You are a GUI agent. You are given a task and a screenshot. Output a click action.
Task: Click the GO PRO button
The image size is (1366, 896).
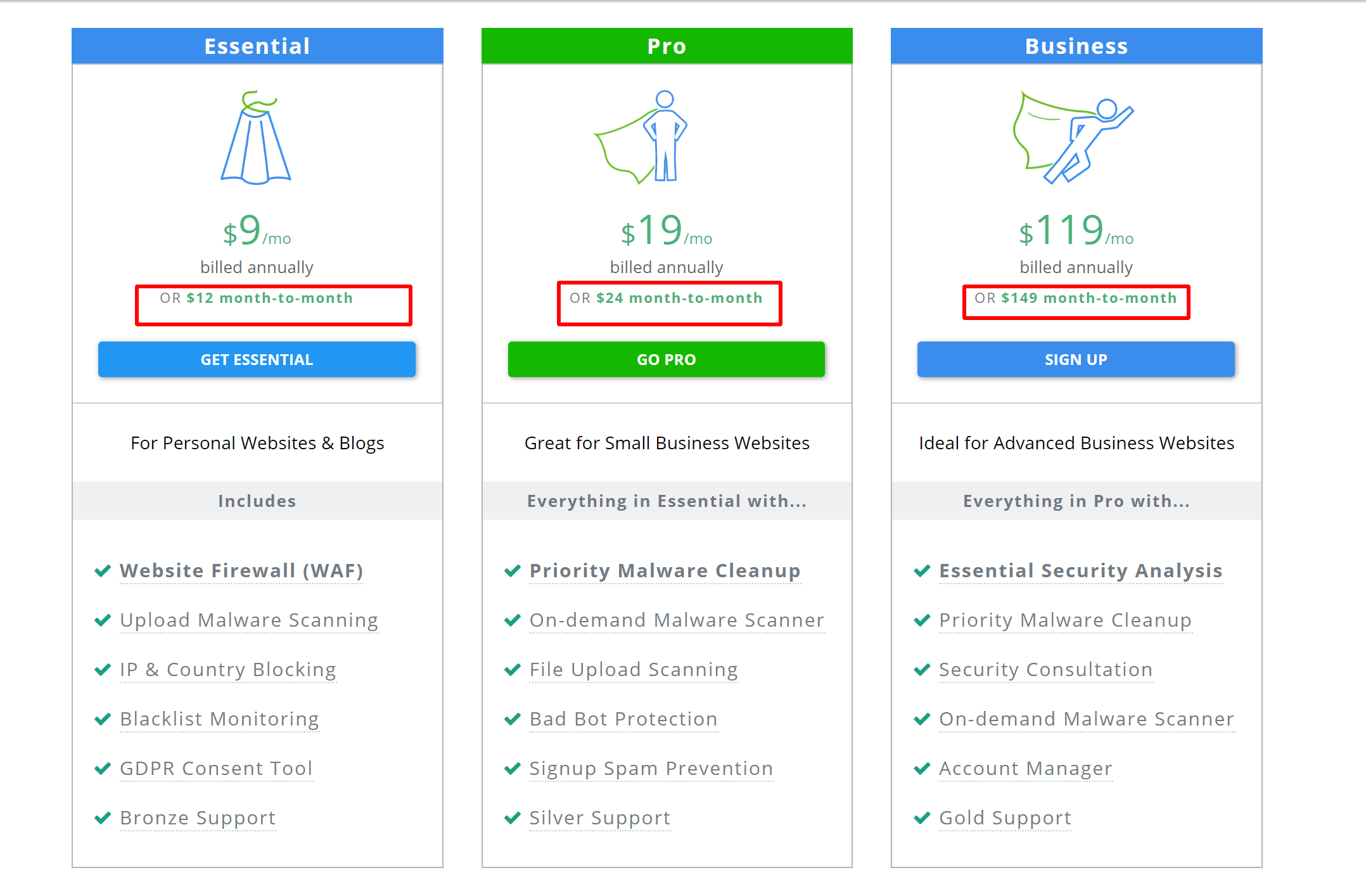pyautogui.click(x=666, y=359)
